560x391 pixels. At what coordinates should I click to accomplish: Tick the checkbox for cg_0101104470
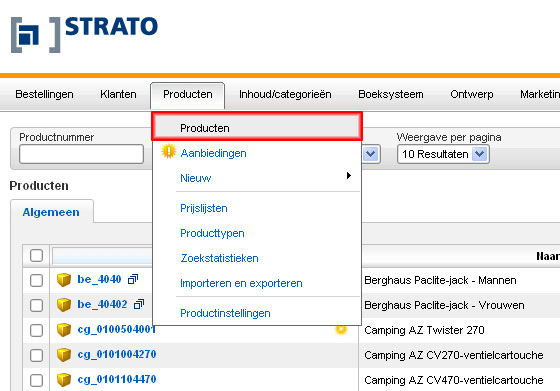pyautogui.click(x=36, y=380)
